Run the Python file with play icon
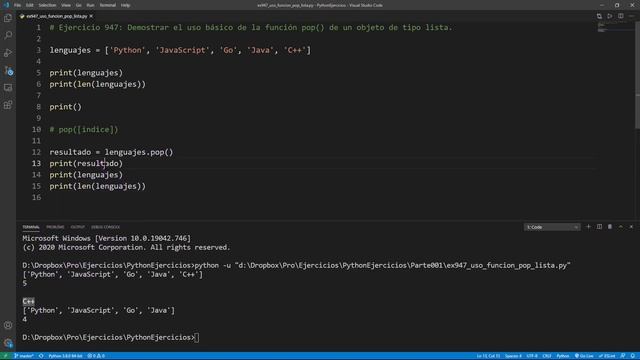The image size is (640, 360). click(x=610, y=16)
